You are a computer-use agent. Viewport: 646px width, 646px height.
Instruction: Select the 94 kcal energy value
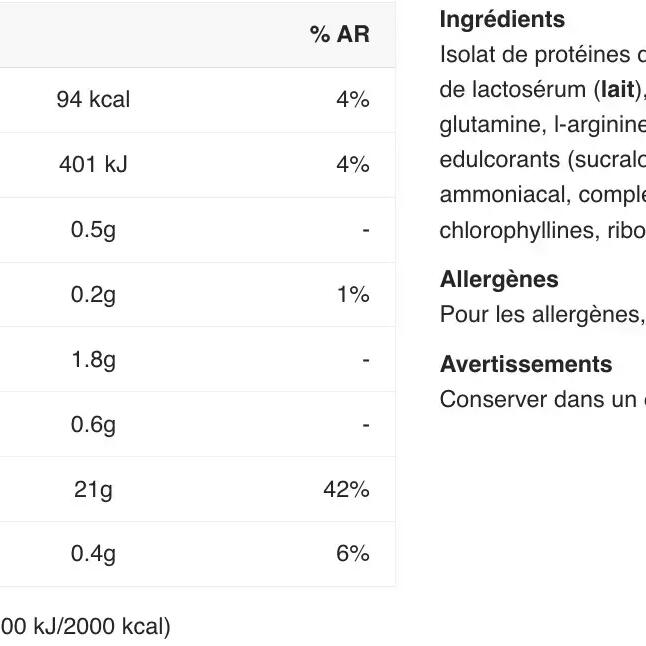click(x=93, y=100)
